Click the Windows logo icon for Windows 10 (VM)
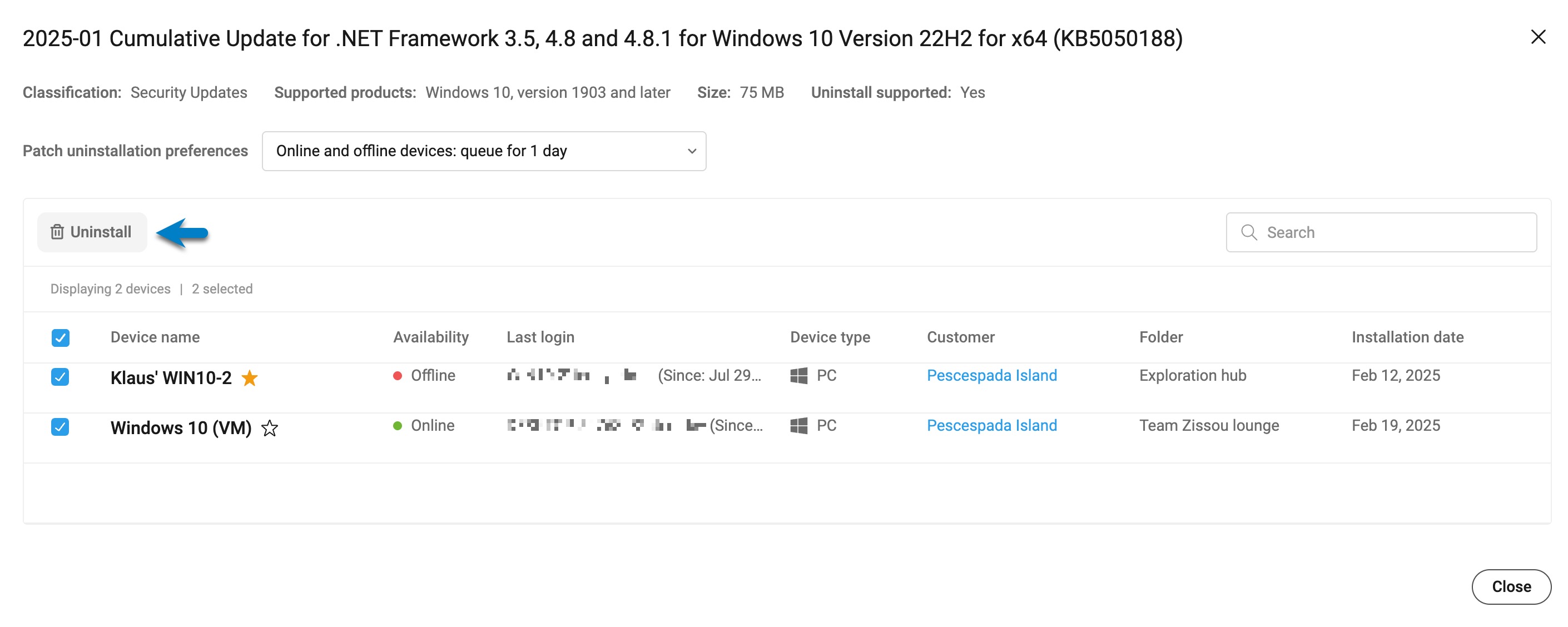 pyautogui.click(x=798, y=426)
